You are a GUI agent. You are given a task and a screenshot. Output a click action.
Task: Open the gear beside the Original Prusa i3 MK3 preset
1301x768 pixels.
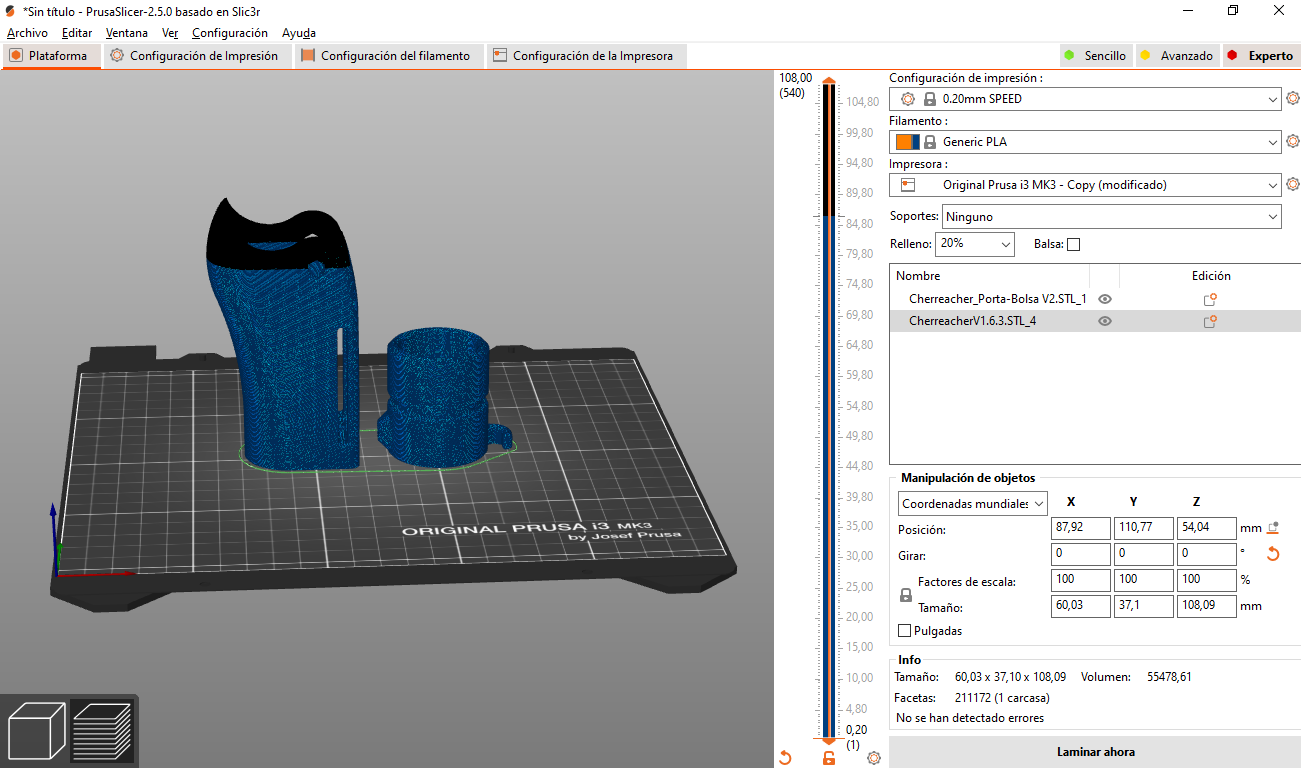(x=1292, y=185)
